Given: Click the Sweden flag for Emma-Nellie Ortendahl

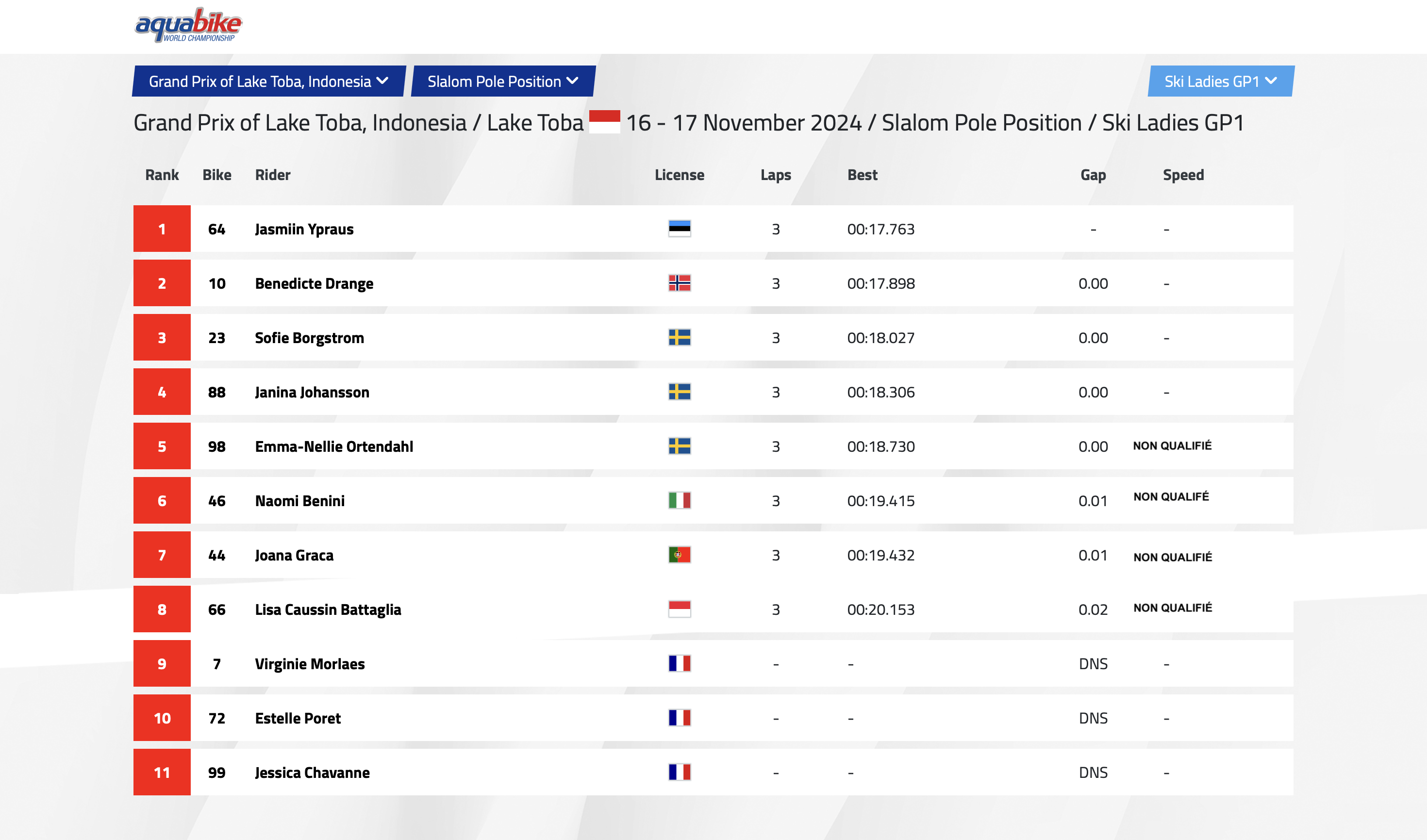Looking at the screenshot, I should [680, 446].
